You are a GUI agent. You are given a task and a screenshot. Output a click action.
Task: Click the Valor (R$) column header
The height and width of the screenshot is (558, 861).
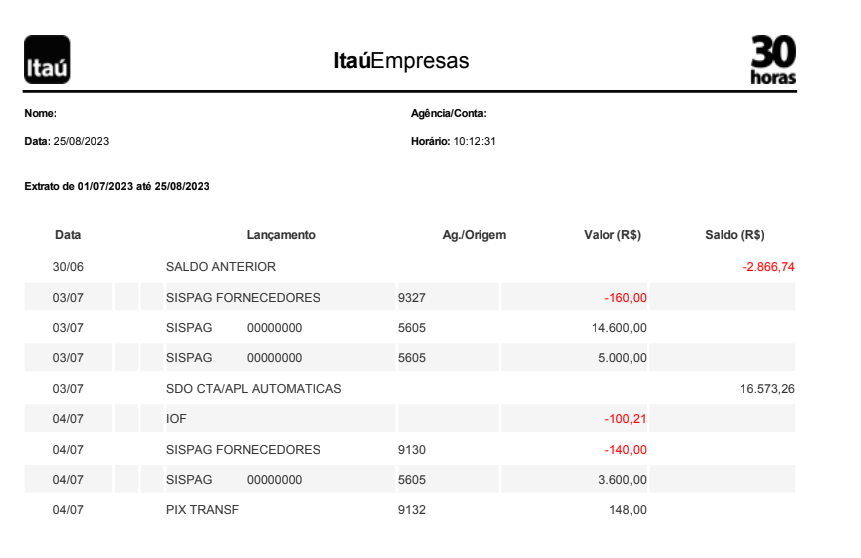pos(613,235)
